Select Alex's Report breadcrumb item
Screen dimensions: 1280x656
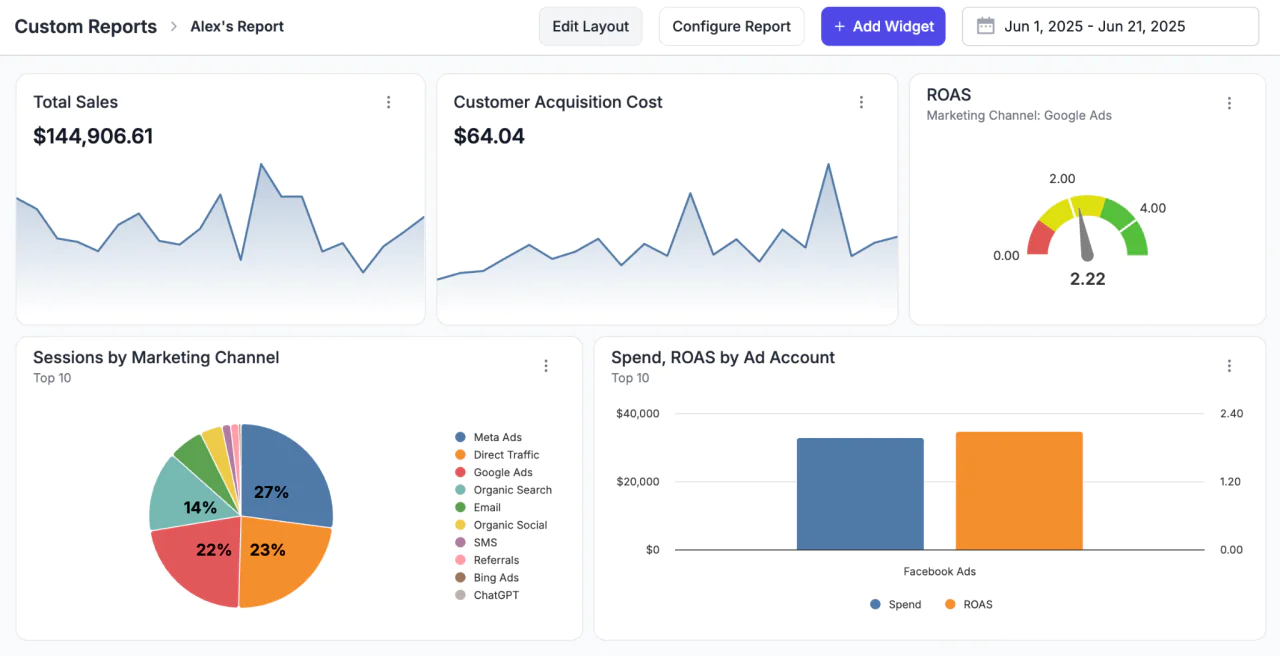coord(237,27)
